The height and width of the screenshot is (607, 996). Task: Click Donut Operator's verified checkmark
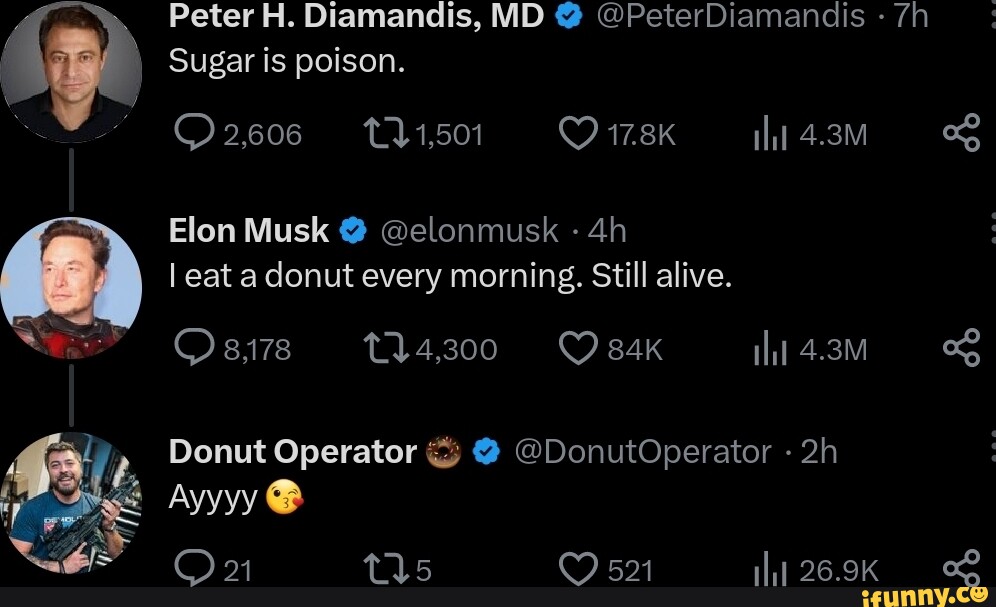tap(487, 451)
